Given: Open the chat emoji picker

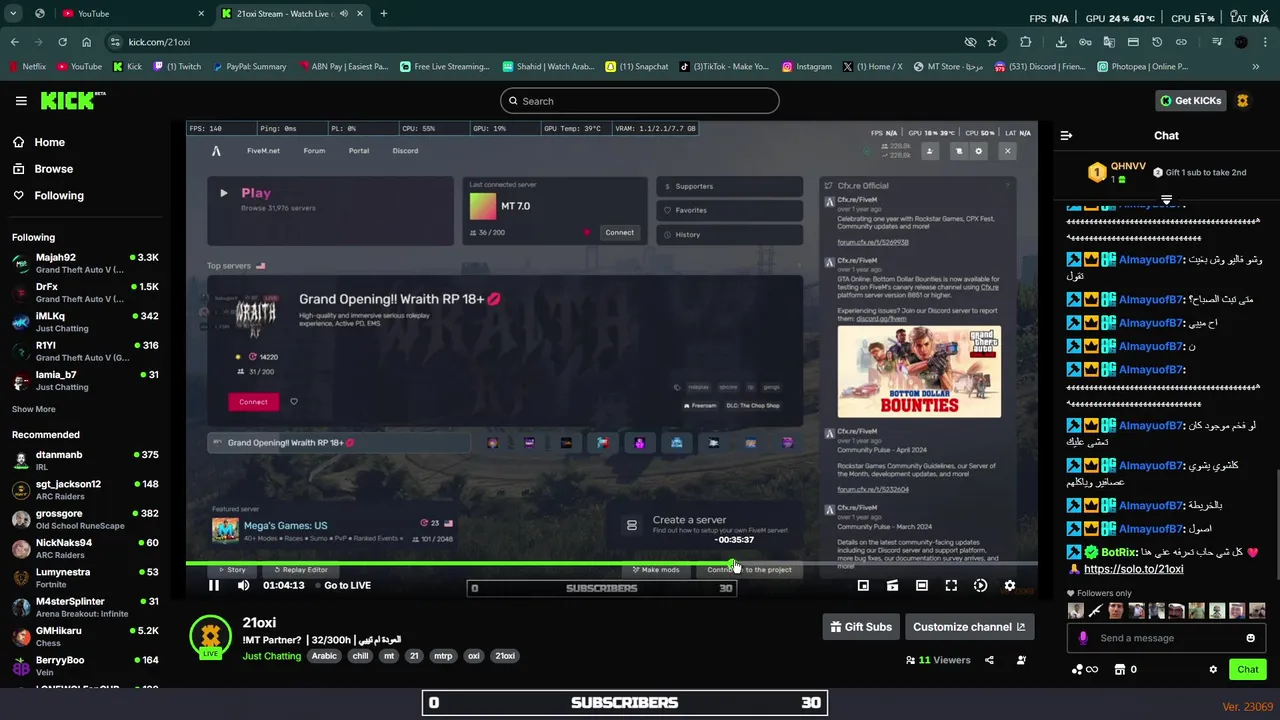Looking at the screenshot, I should [x=1250, y=638].
